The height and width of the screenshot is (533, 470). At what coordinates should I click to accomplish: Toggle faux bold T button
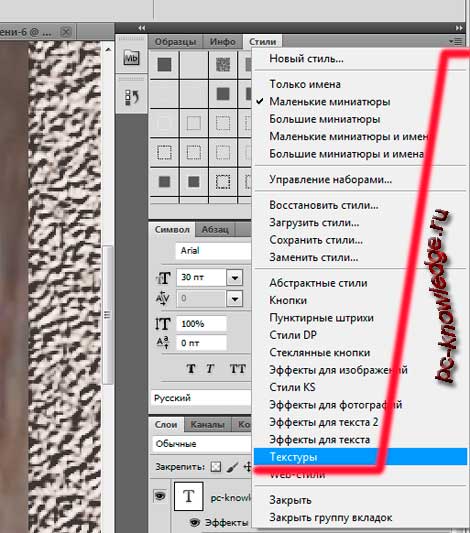pos(191,368)
